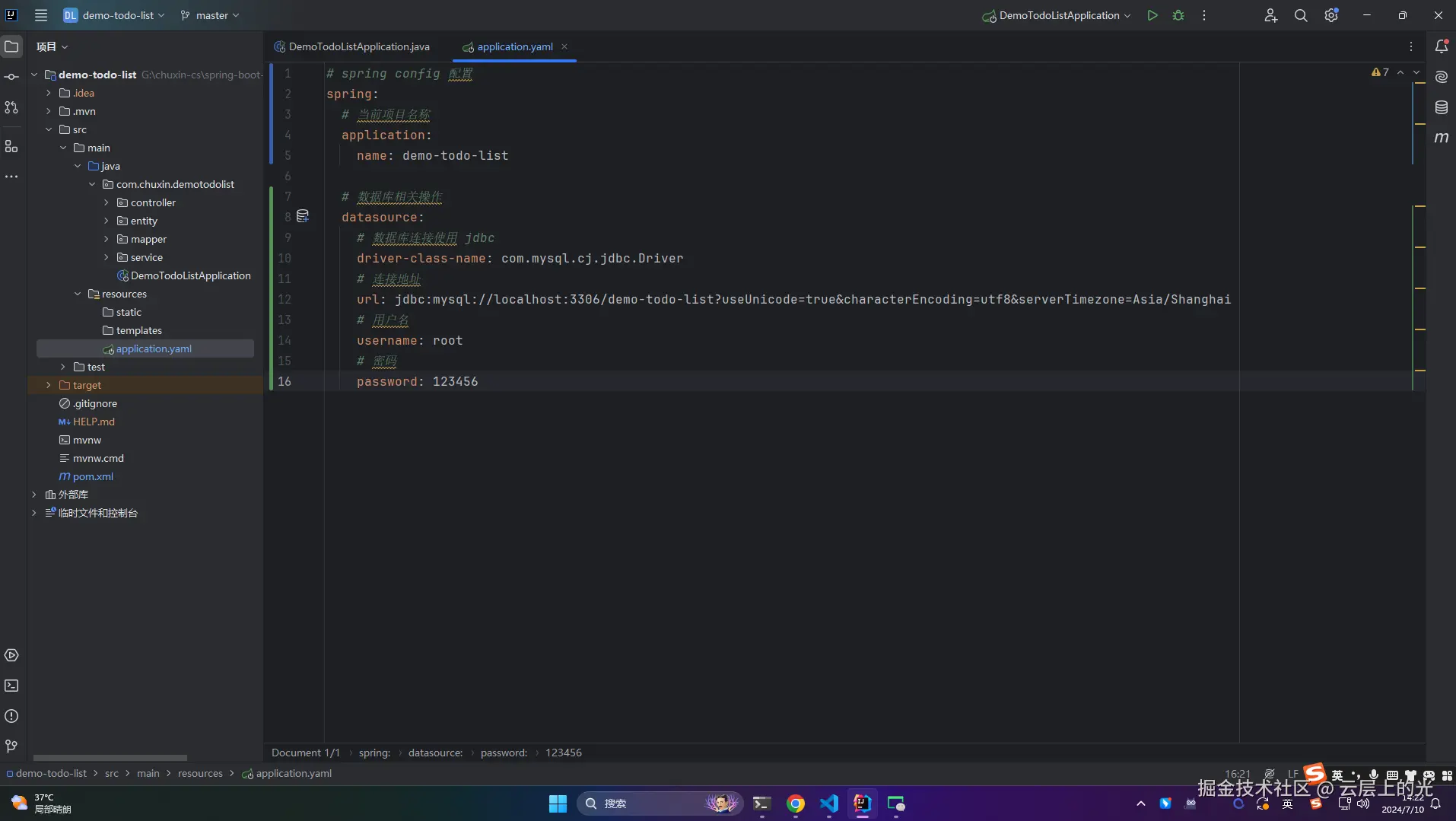Open the Notifications bell panel
The width and height of the screenshot is (1456, 821).
click(1442, 46)
